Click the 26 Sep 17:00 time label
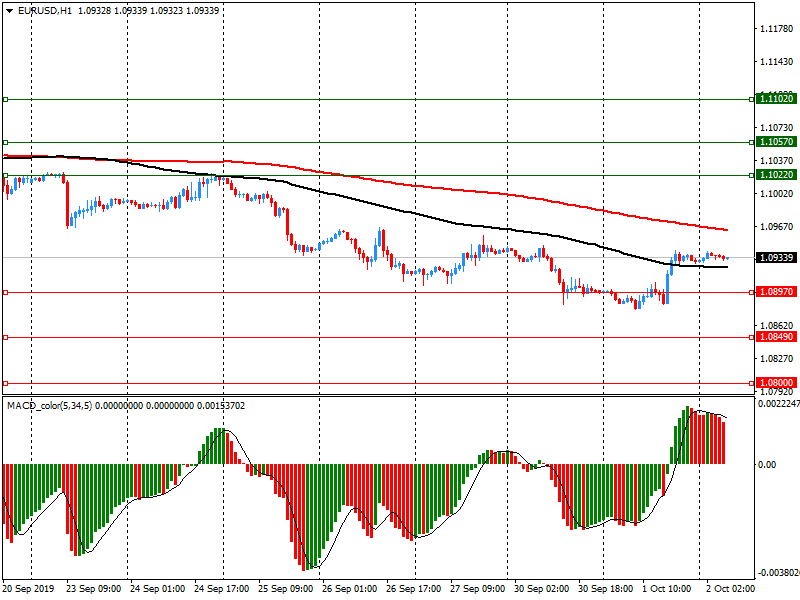 (413, 589)
